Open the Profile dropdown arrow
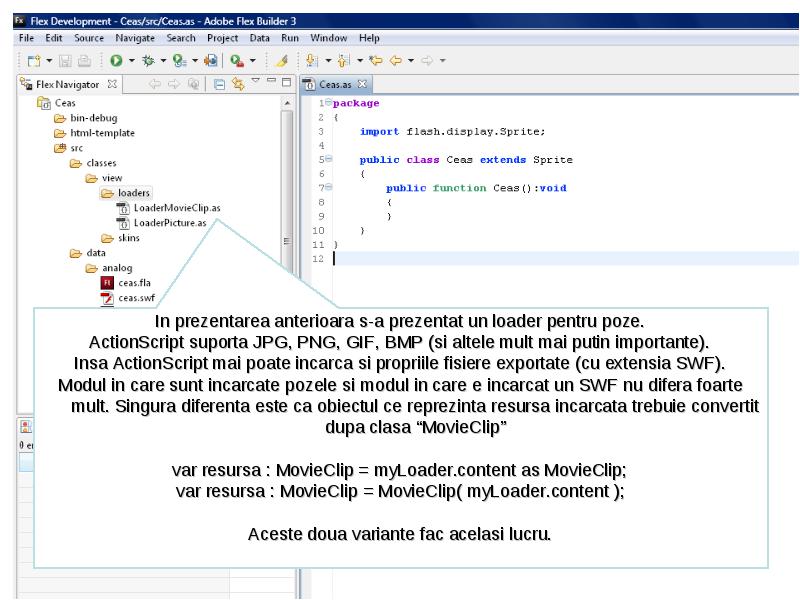The height and width of the screenshot is (600, 800). click(x=195, y=61)
